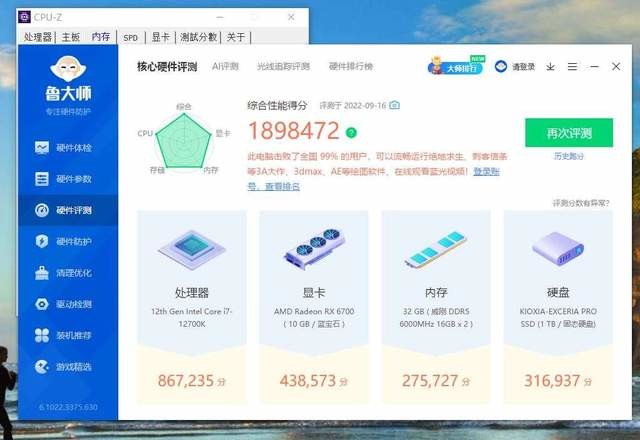Open 处理器 tab in CPU-Z window
The height and width of the screenshot is (440, 640).
[38, 37]
